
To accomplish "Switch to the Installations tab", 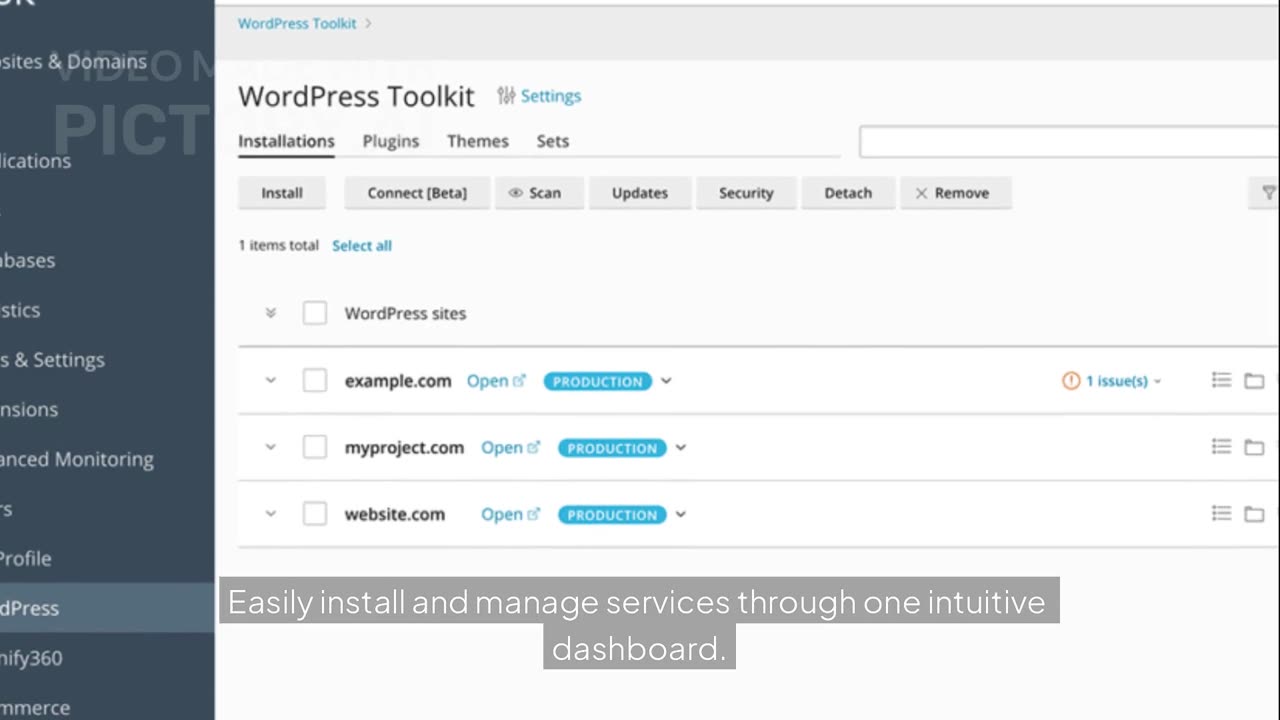I will (x=286, y=141).
